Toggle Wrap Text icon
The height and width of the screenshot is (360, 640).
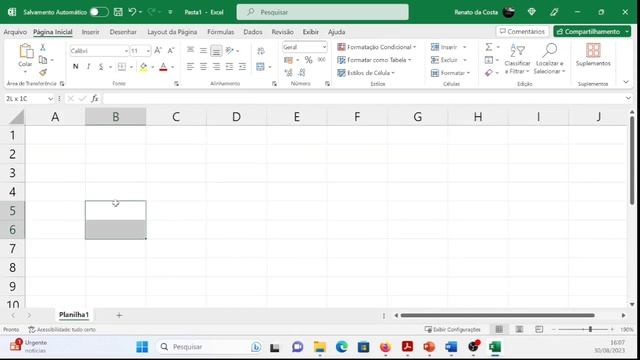click(261, 51)
